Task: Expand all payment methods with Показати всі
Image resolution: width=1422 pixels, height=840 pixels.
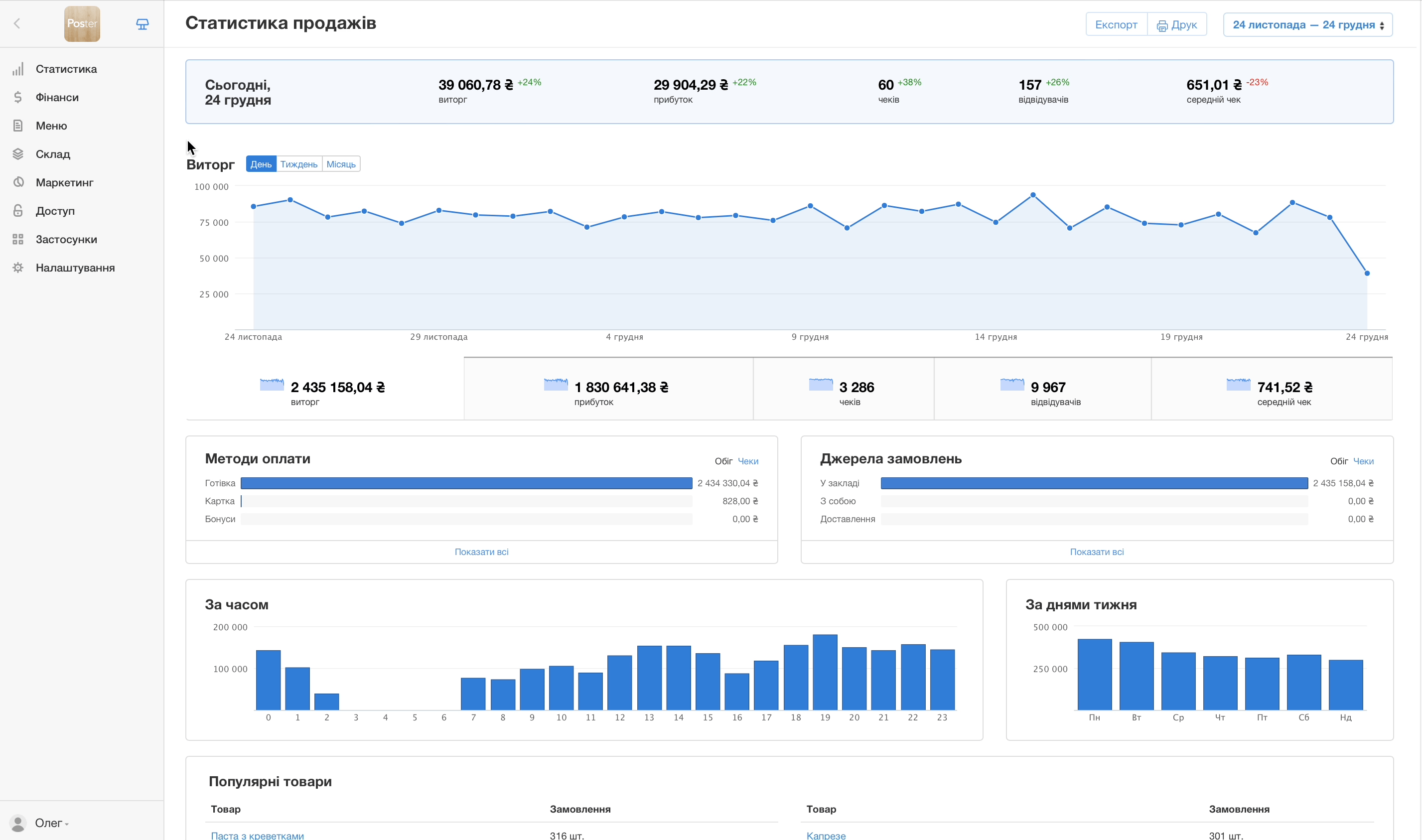Action: [x=481, y=552]
